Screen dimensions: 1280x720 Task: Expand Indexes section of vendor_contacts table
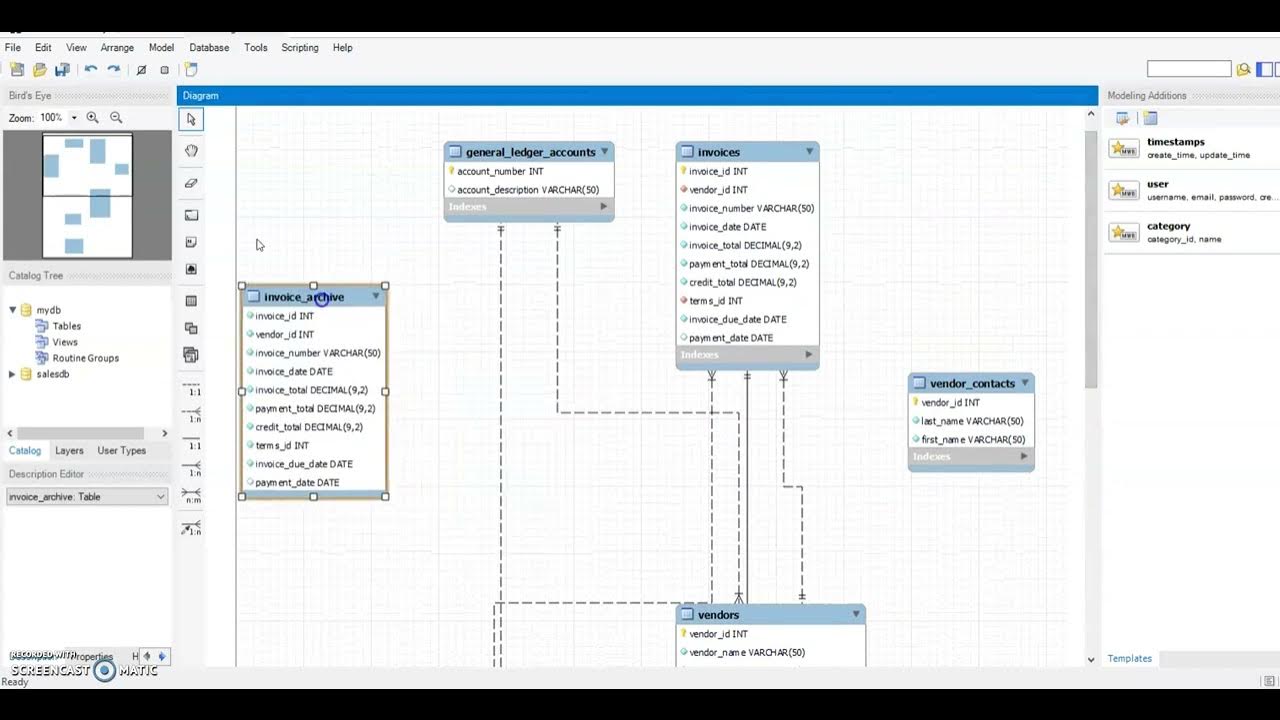(x=1024, y=457)
